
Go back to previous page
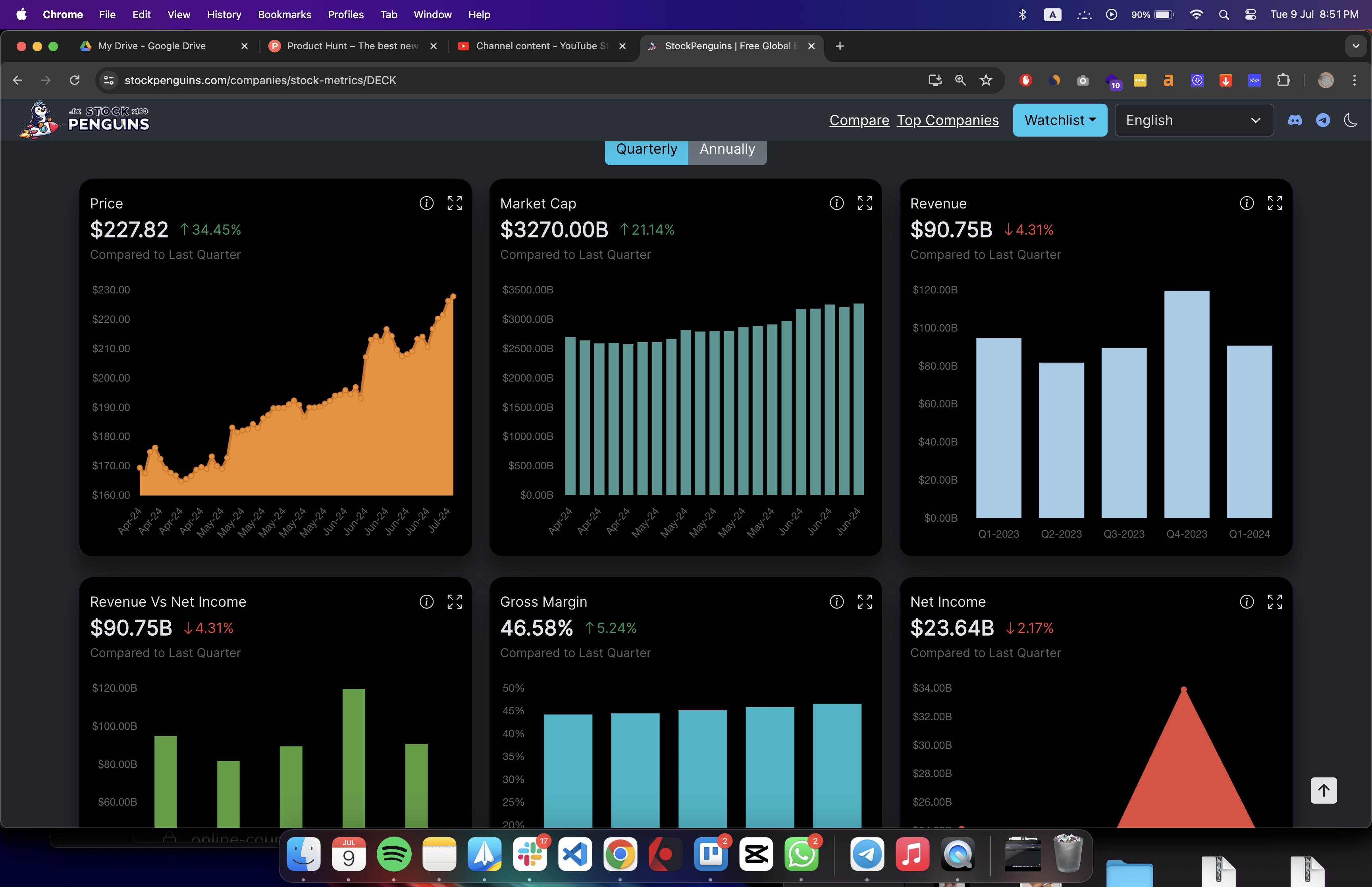[18, 80]
